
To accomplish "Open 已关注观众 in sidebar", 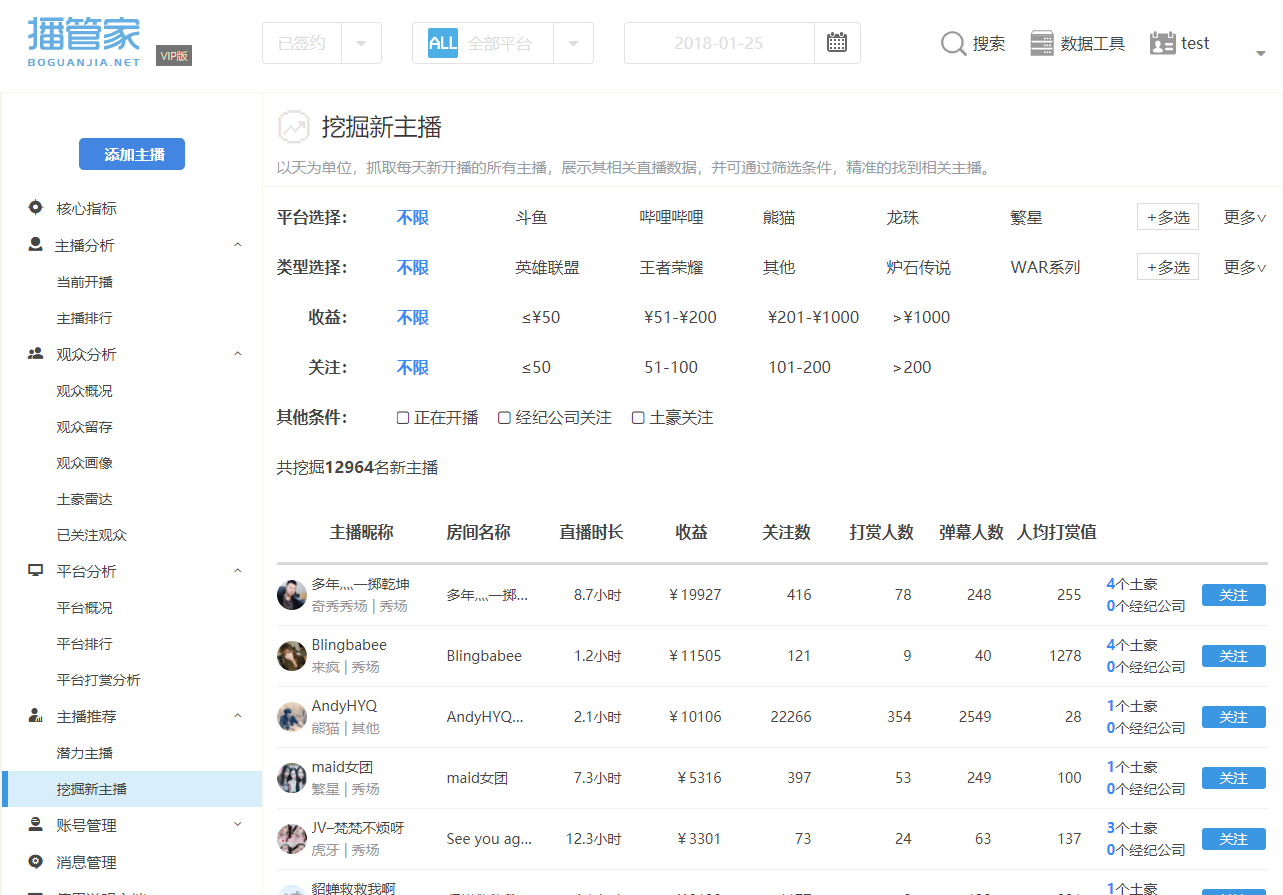I will coord(92,535).
